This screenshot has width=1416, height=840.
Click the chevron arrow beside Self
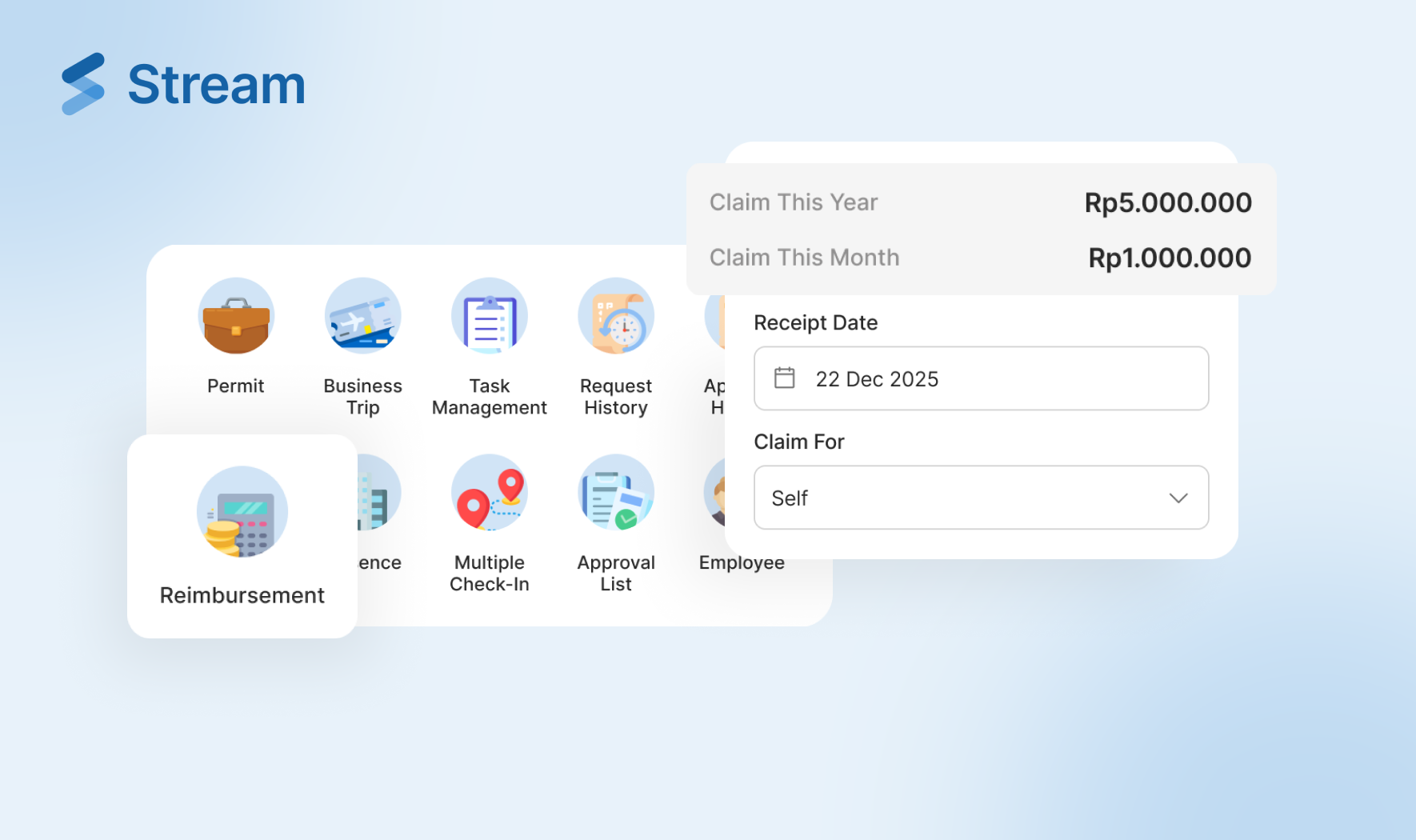(x=1178, y=498)
